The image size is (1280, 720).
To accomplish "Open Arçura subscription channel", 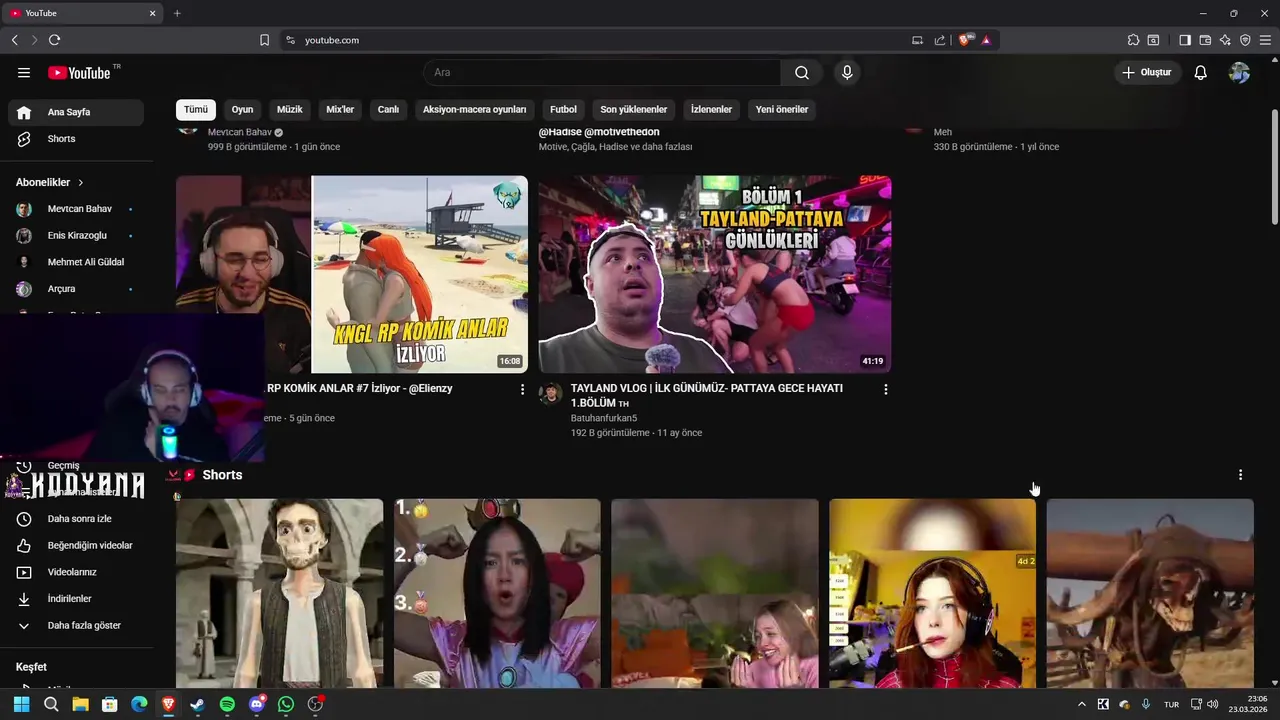I will (x=76, y=289).
